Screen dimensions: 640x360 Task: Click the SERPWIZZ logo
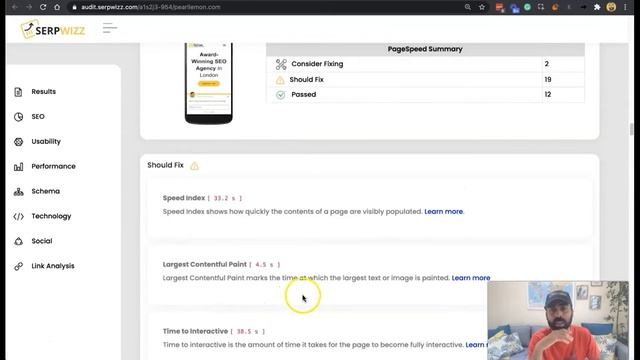[53, 29]
